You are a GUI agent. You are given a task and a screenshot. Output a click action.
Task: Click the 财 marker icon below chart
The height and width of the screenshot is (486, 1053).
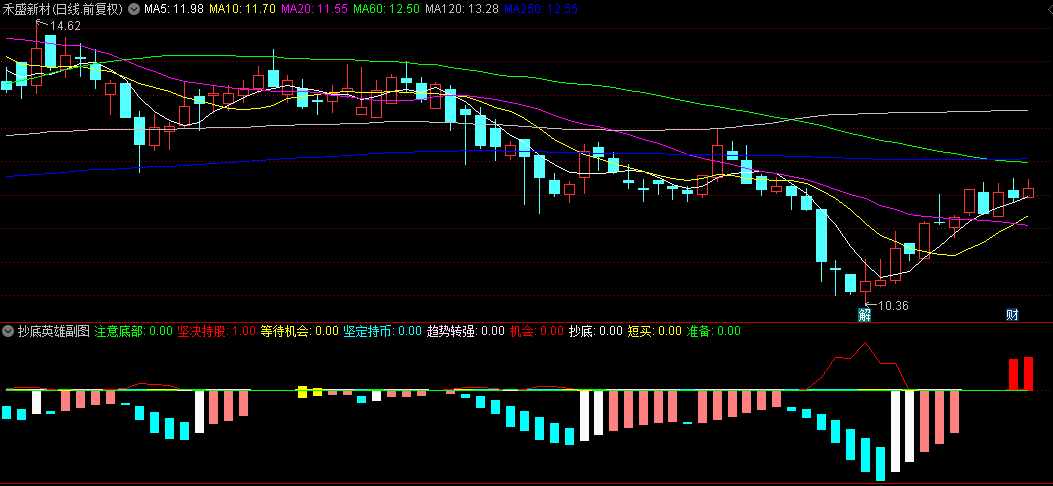(1013, 315)
